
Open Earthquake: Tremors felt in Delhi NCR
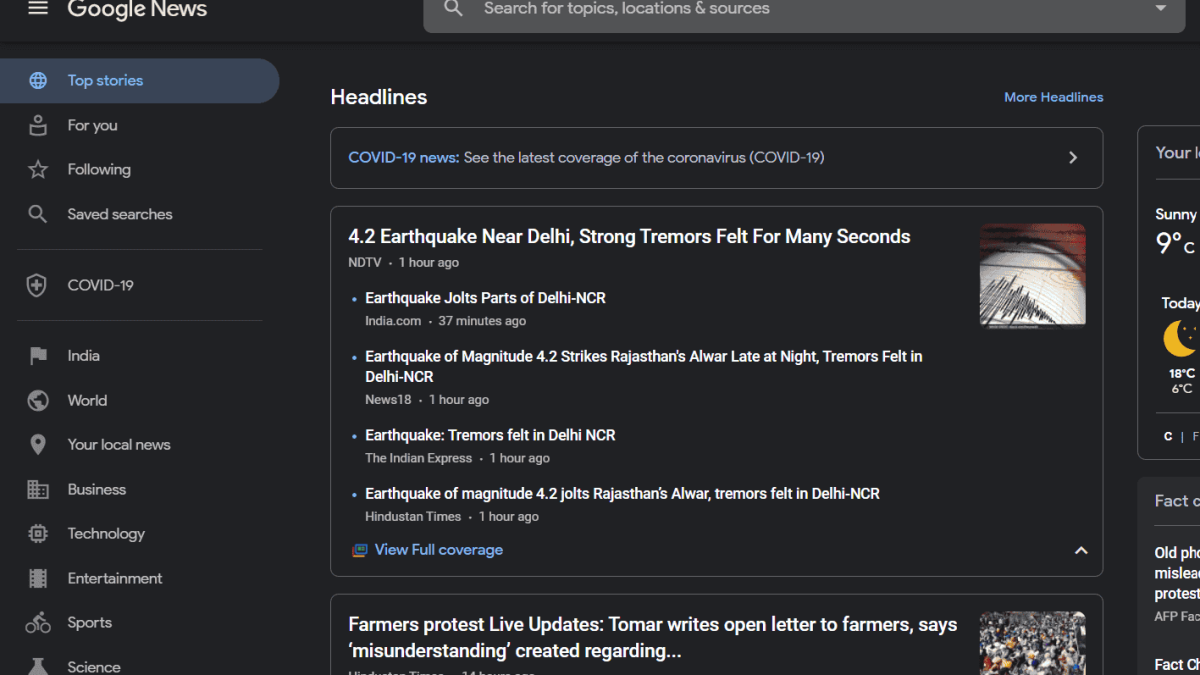point(490,435)
